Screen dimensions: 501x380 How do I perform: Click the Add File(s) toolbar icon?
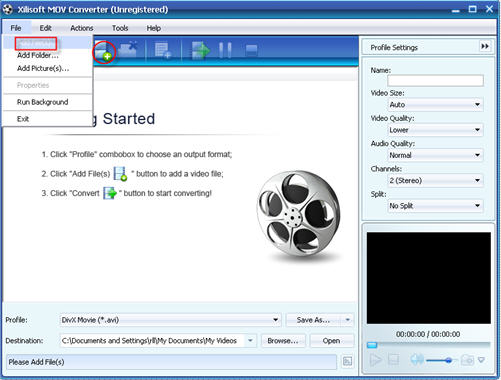(104, 51)
